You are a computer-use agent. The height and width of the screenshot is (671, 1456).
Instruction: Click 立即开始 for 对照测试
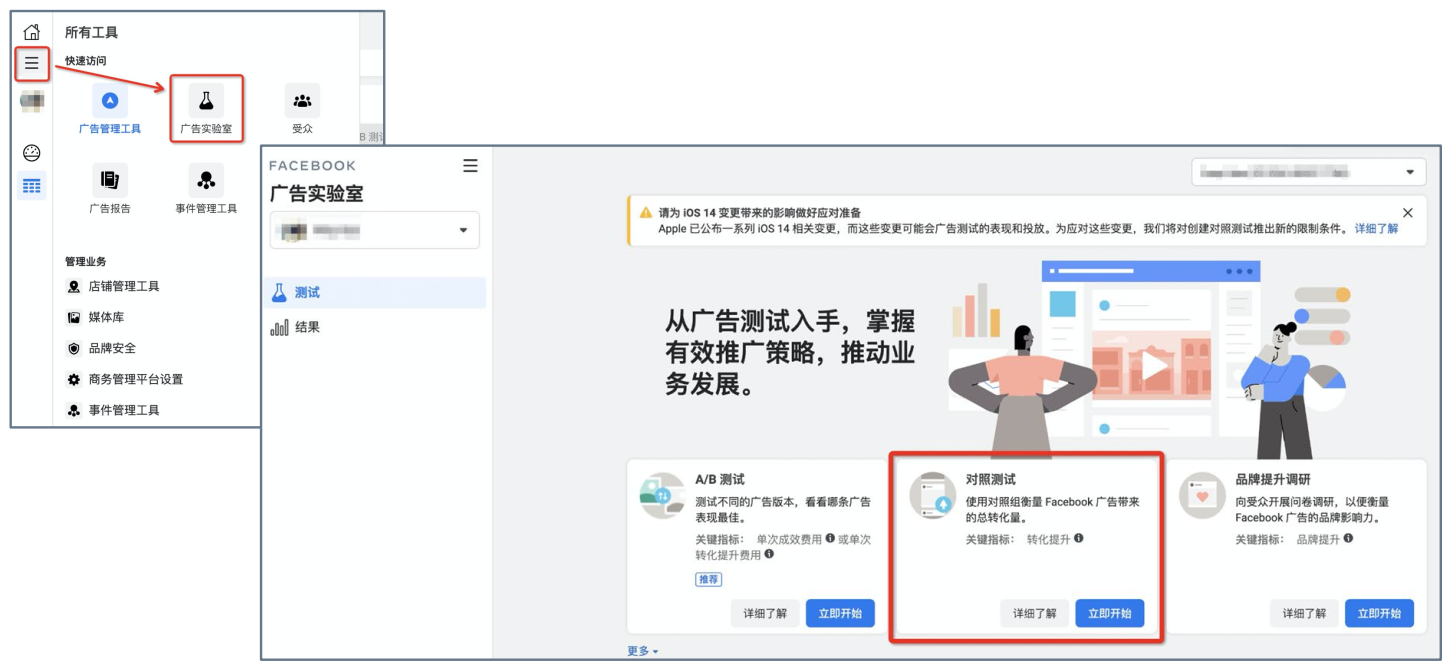[x=1110, y=614]
